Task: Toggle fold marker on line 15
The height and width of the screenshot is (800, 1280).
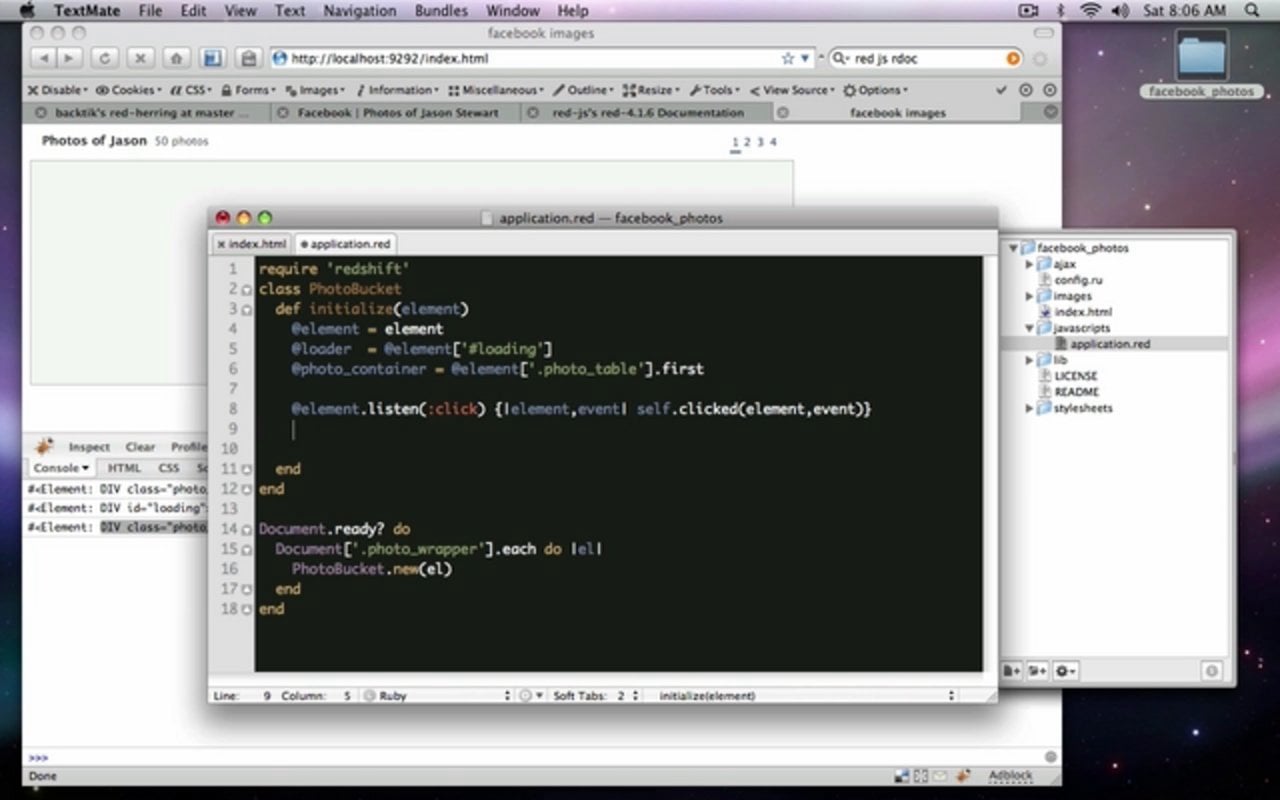Action: [x=247, y=550]
